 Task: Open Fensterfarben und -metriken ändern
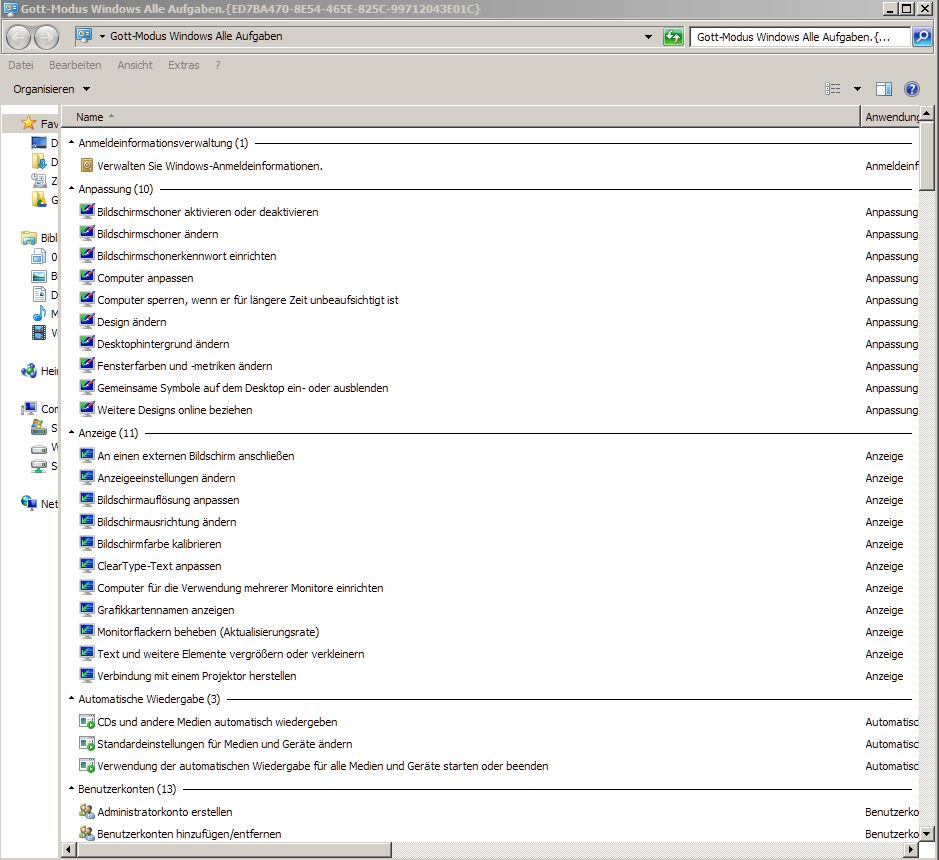pyautogui.click(x=184, y=366)
